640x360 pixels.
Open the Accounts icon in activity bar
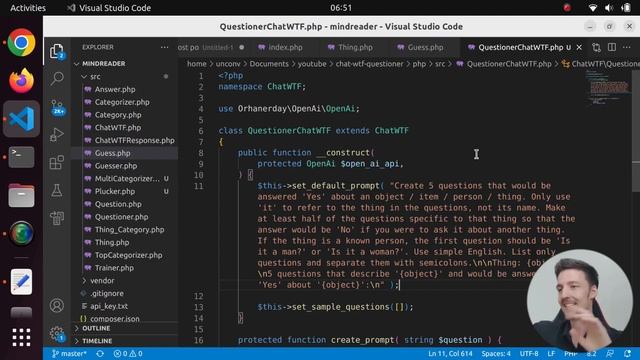click(x=57, y=305)
